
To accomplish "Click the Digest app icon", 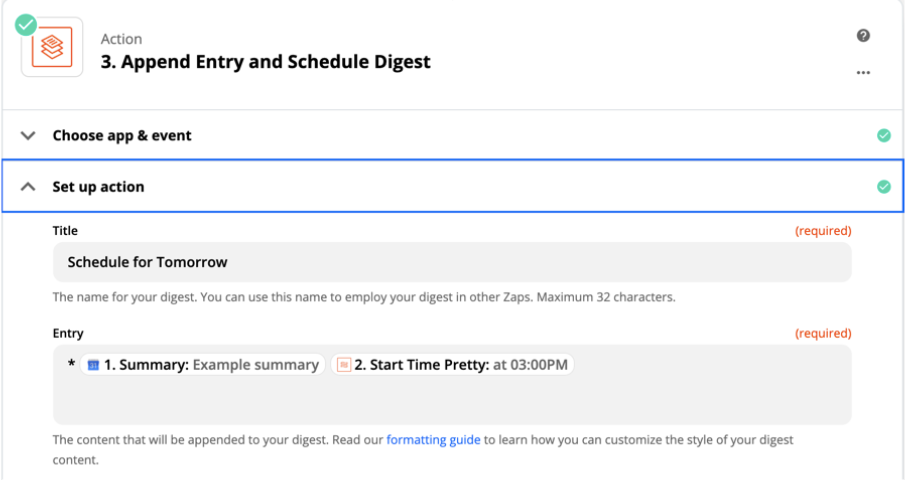I will (53, 48).
